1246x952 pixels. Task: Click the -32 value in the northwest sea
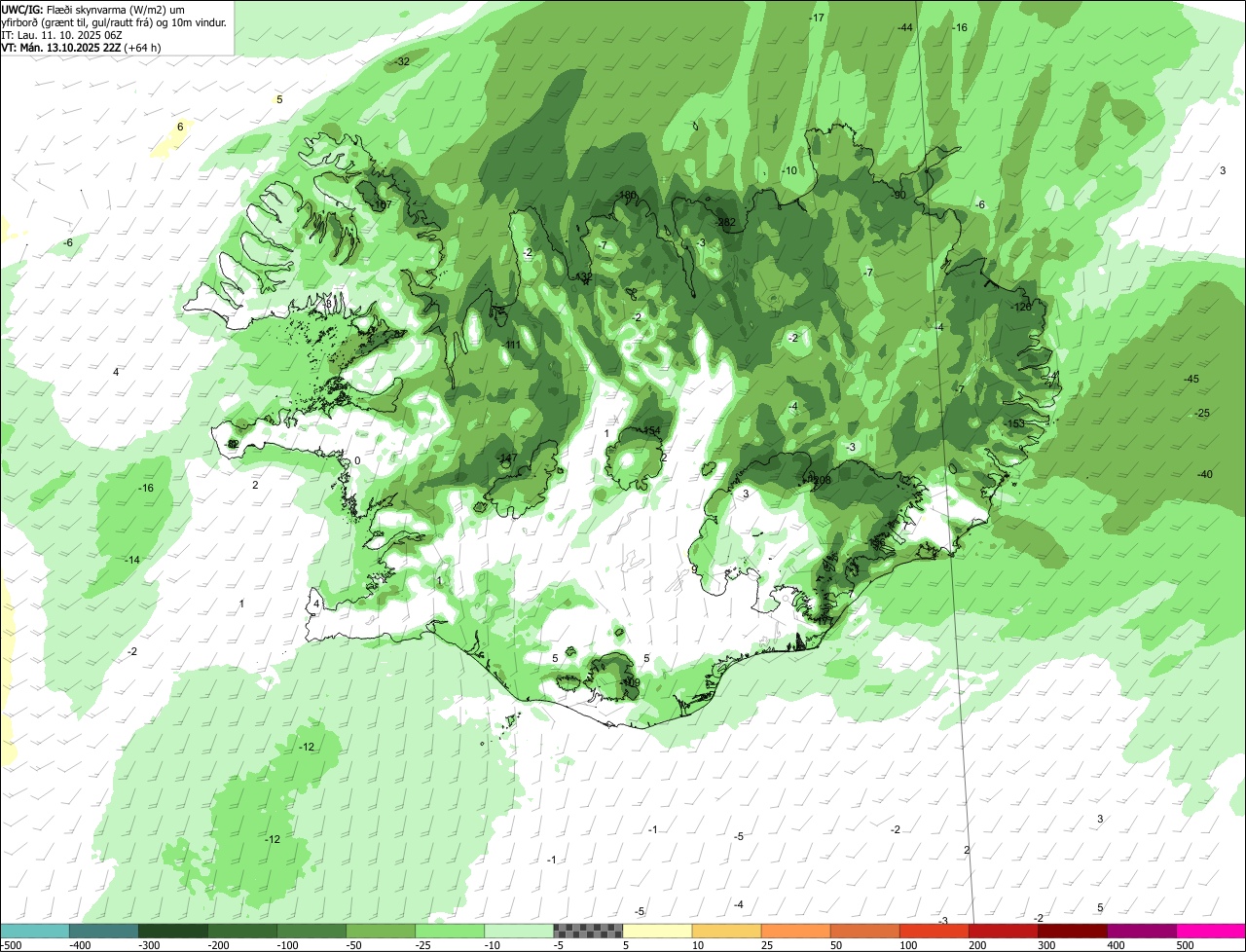click(x=401, y=61)
